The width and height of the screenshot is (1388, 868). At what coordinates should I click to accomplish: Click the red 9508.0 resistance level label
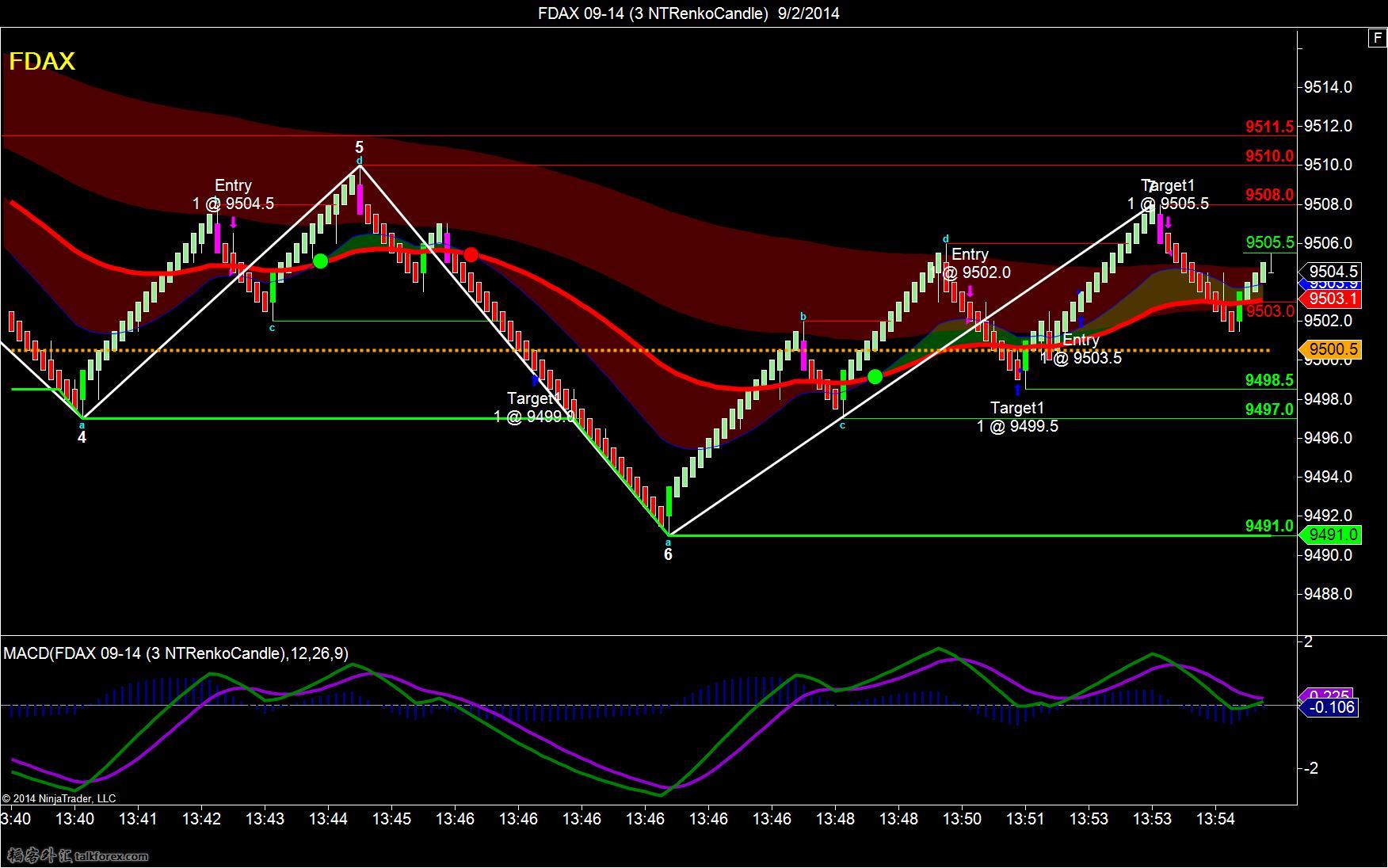pyautogui.click(x=1269, y=195)
